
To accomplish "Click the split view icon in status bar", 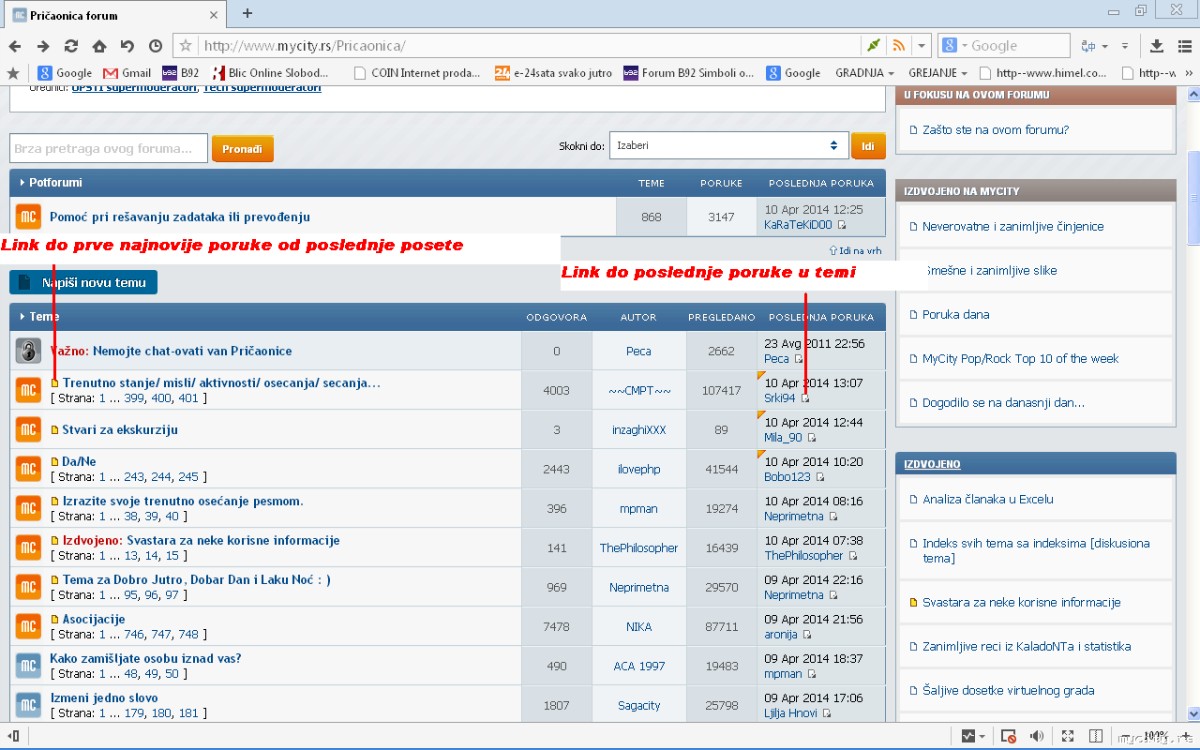I will click(x=1095, y=737).
